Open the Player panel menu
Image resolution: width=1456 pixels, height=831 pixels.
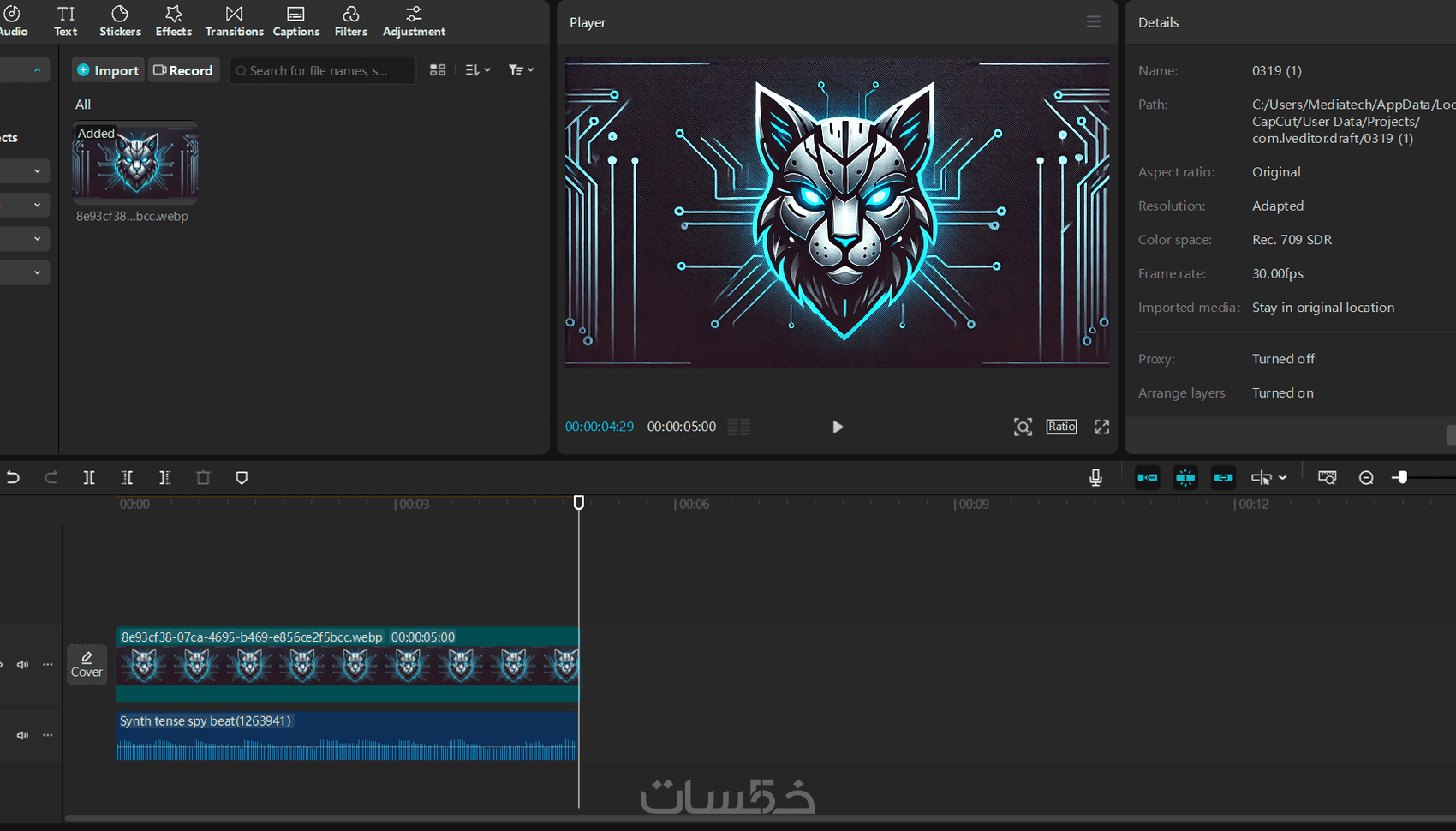coord(1094,21)
